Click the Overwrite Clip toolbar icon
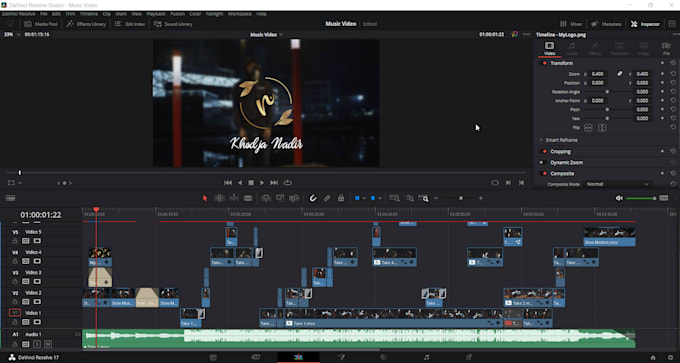 tap(280, 198)
